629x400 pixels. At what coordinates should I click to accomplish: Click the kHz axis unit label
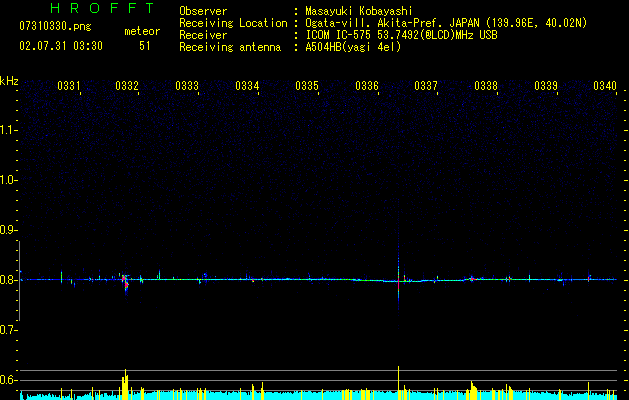[9, 81]
